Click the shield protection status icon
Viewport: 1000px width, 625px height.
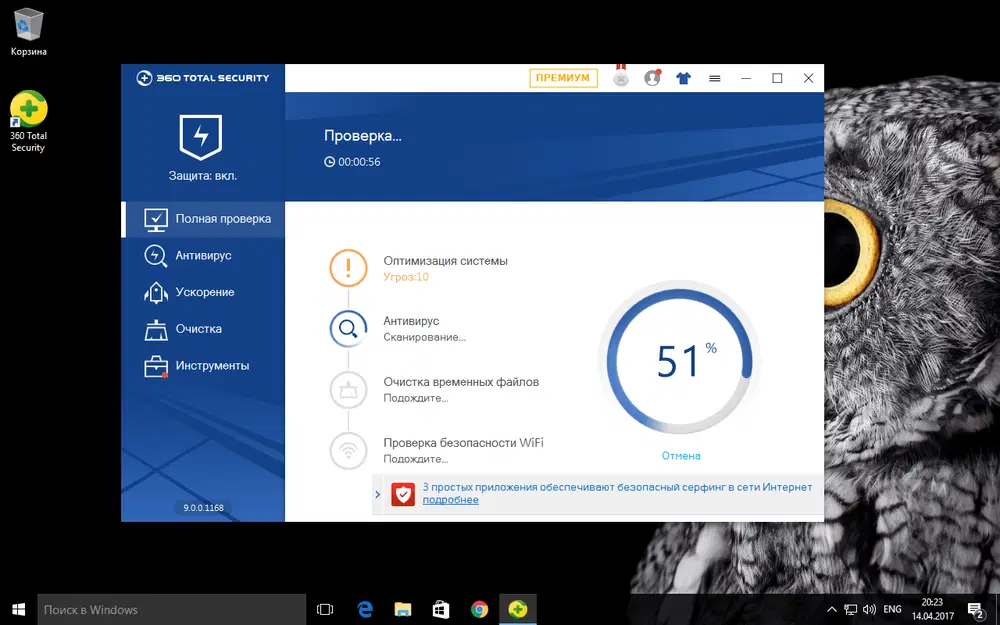201,137
